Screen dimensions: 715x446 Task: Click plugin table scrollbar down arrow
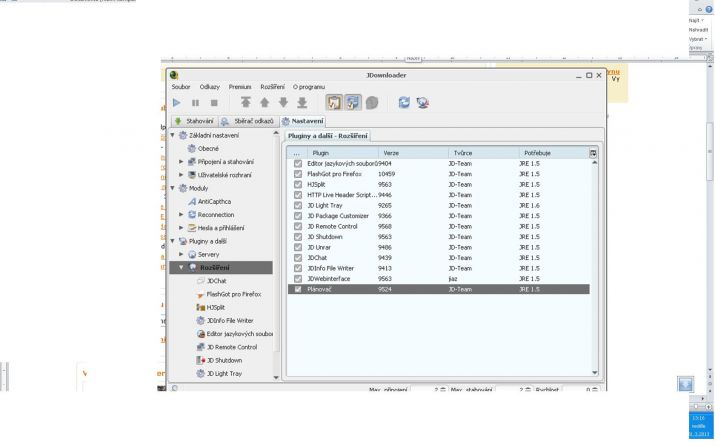tap(595, 373)
